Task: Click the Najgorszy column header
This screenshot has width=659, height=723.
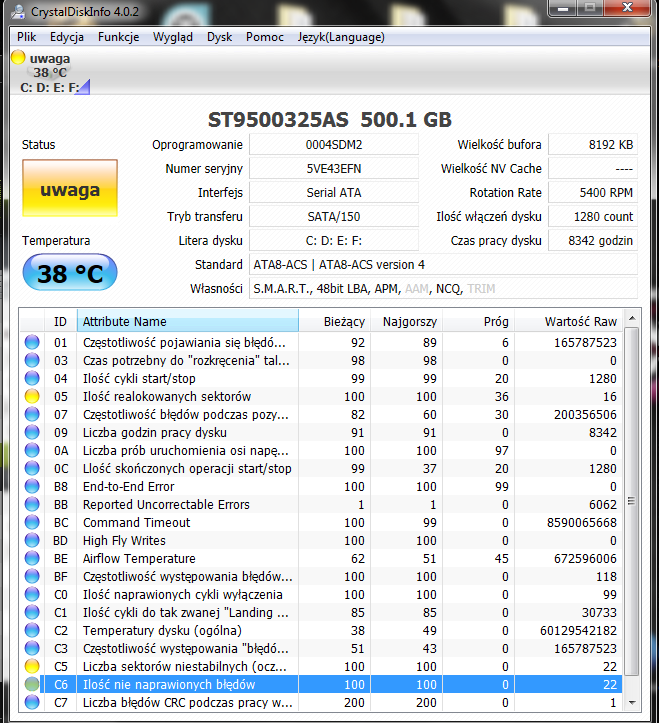Action: click(407, 321)
